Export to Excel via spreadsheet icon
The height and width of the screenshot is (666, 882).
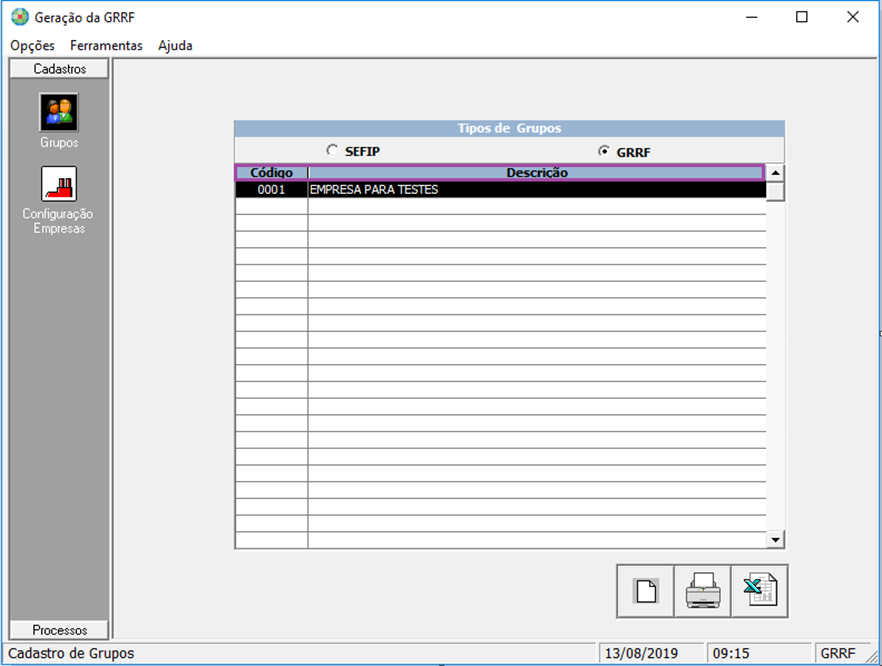(x=759, y=591)
